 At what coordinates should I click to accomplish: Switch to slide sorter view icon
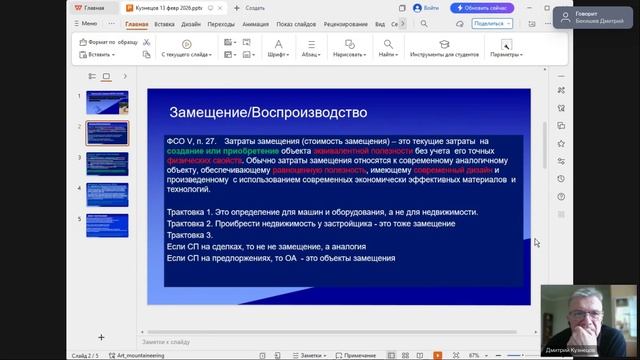coord(405,356)
